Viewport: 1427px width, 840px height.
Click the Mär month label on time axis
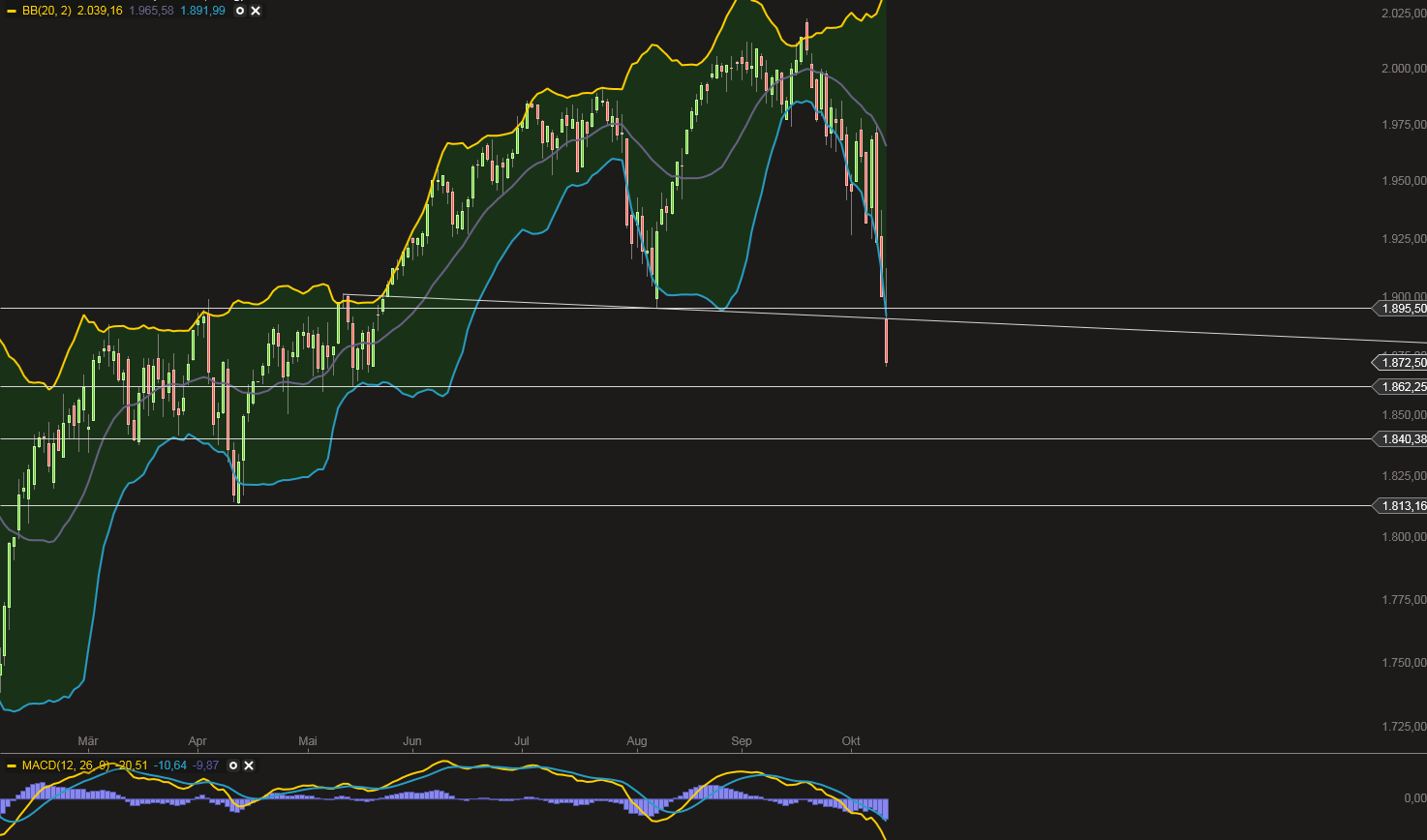click(x=88, y=741)
